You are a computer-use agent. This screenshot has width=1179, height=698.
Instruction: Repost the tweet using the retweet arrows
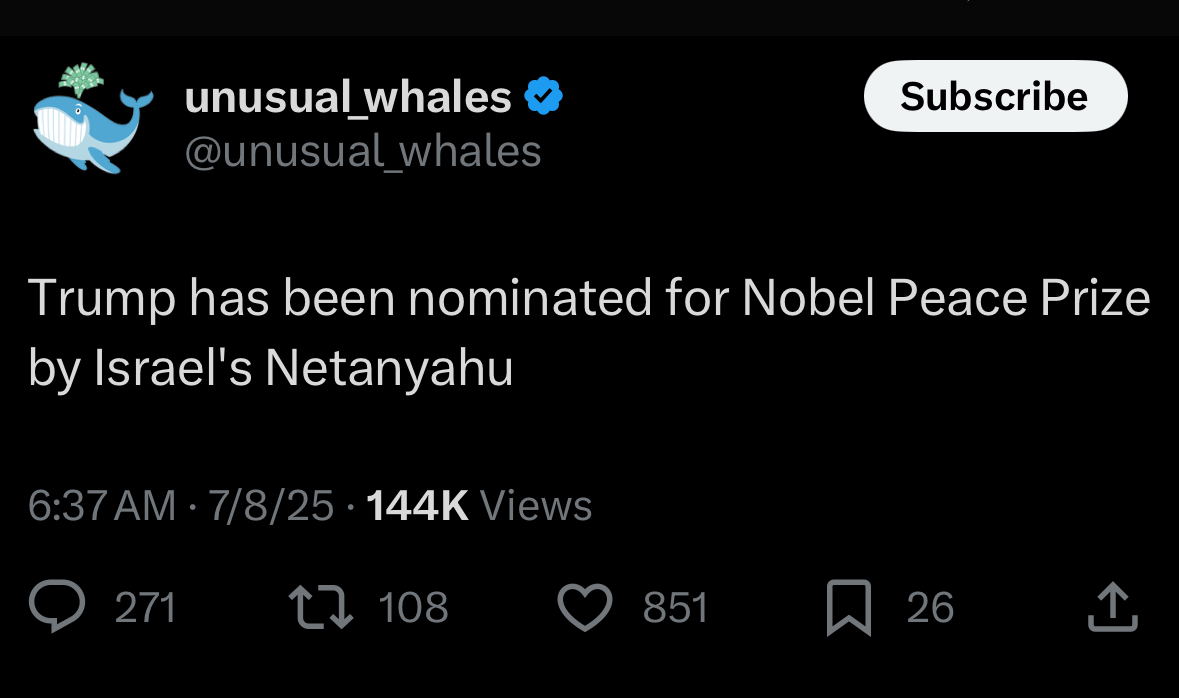click(321, 607)
